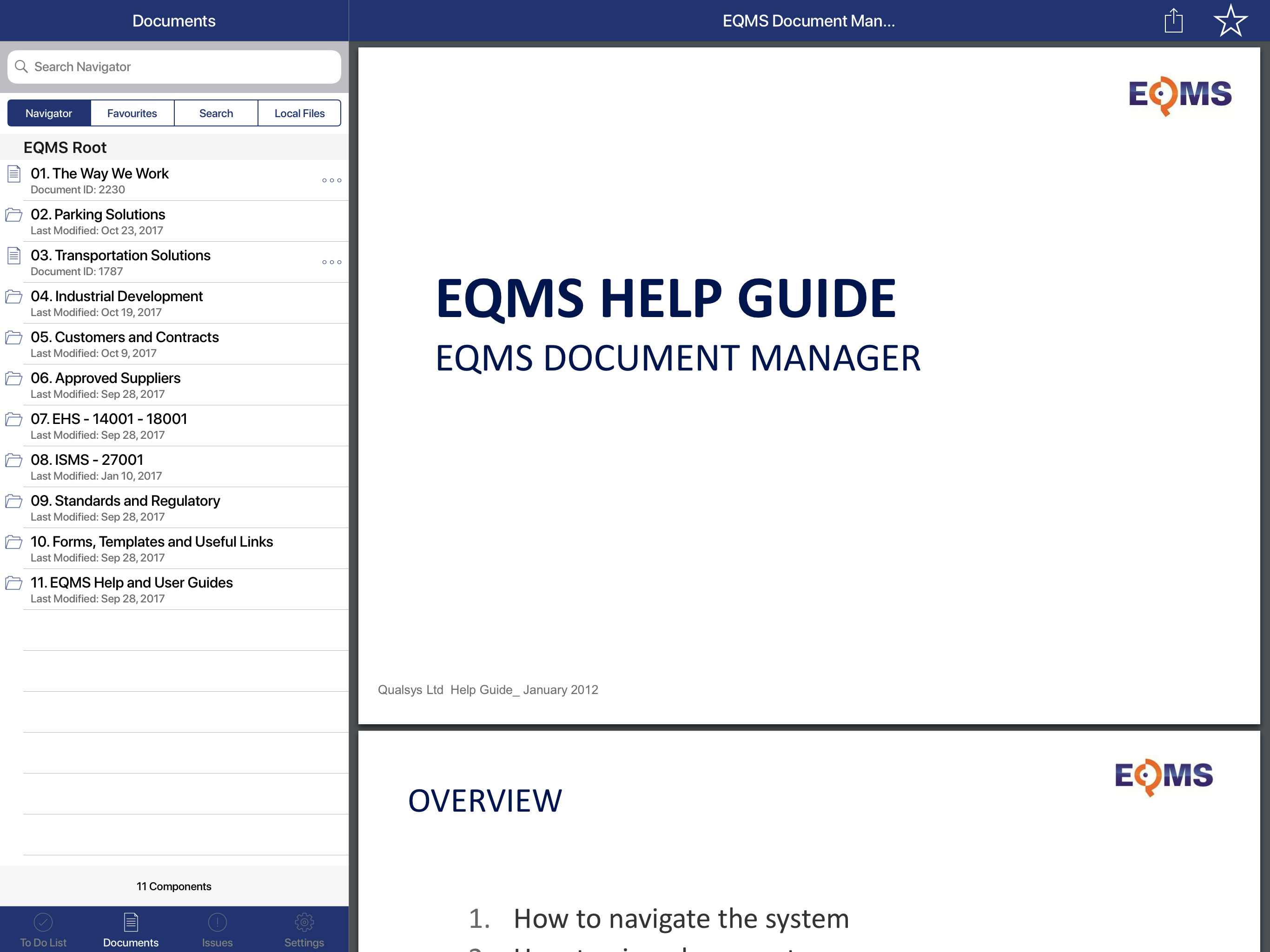Screen dimensions: 1270x952
Task: Mark document as favourite with star icon
Action: [x=1230, y=20]
